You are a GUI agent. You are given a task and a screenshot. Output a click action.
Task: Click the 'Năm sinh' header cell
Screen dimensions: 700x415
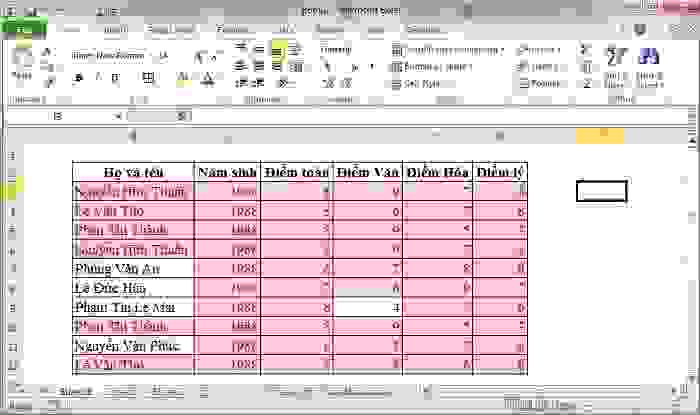coord(227,172)
